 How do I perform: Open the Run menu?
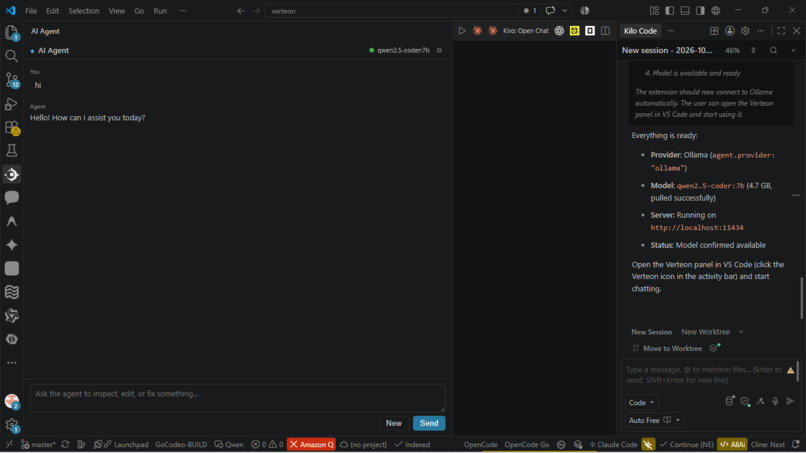pyautogui.click(x=160, y=10)
